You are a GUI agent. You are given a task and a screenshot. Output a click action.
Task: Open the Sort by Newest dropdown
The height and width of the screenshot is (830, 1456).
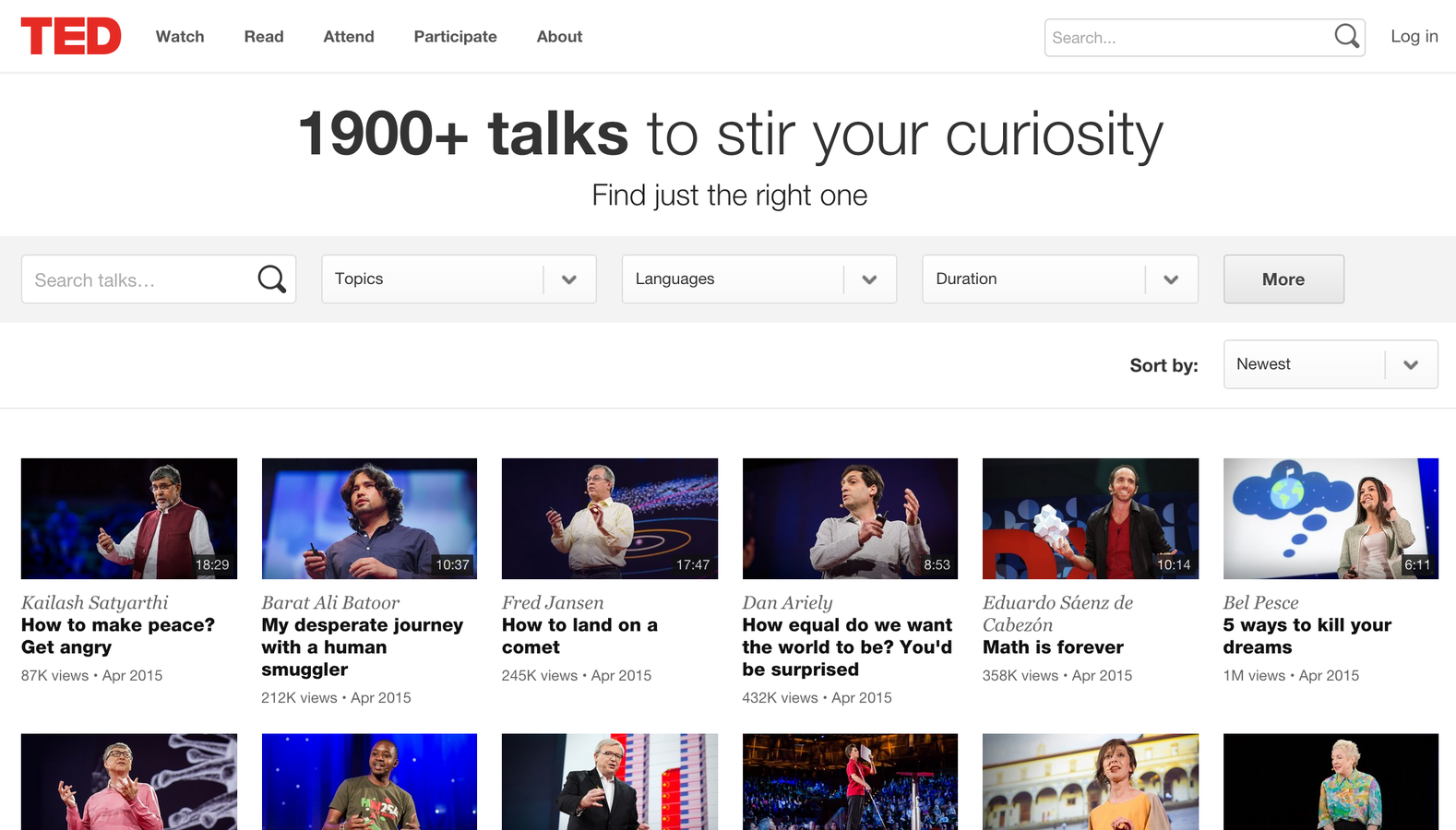point(1331,364)
